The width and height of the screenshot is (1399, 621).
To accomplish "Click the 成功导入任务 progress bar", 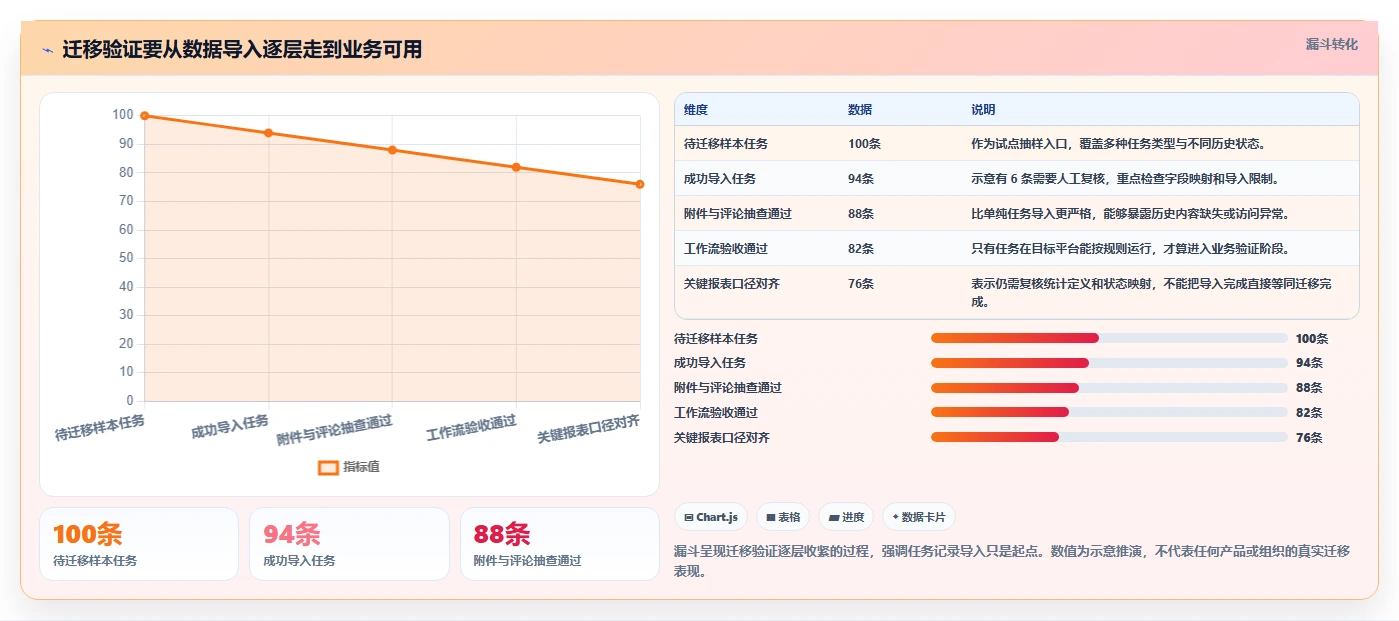I will point(1109,363).
